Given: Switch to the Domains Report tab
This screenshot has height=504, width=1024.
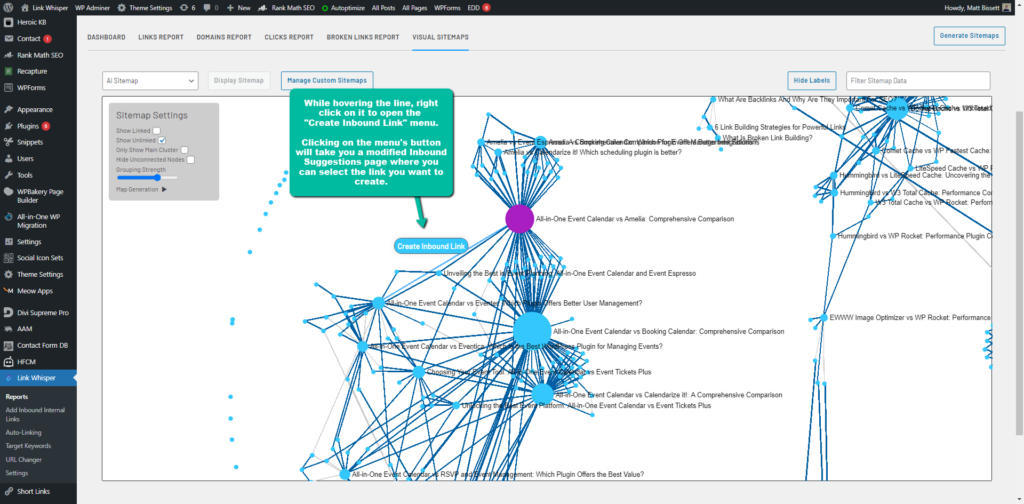Looking at the screenshot, I should 224,37.
